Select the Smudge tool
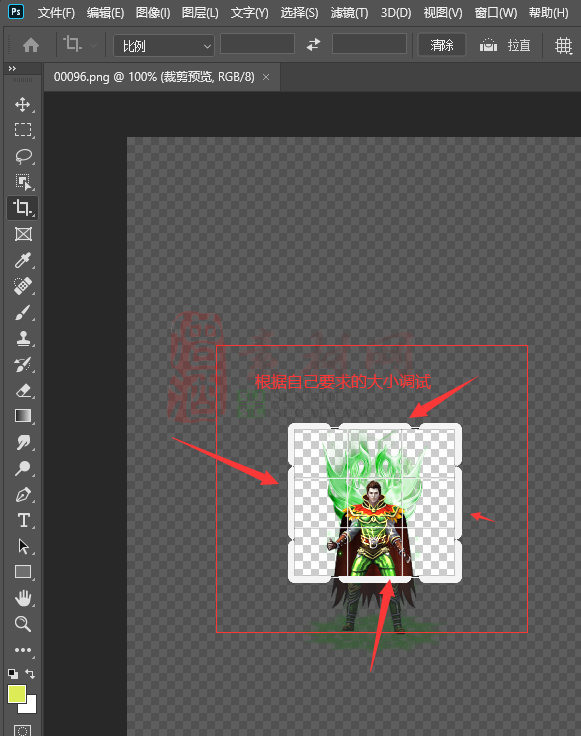Image resolution: width=581 pixels, height=736 pixels. pyautogui.click(x=23, y=442)
